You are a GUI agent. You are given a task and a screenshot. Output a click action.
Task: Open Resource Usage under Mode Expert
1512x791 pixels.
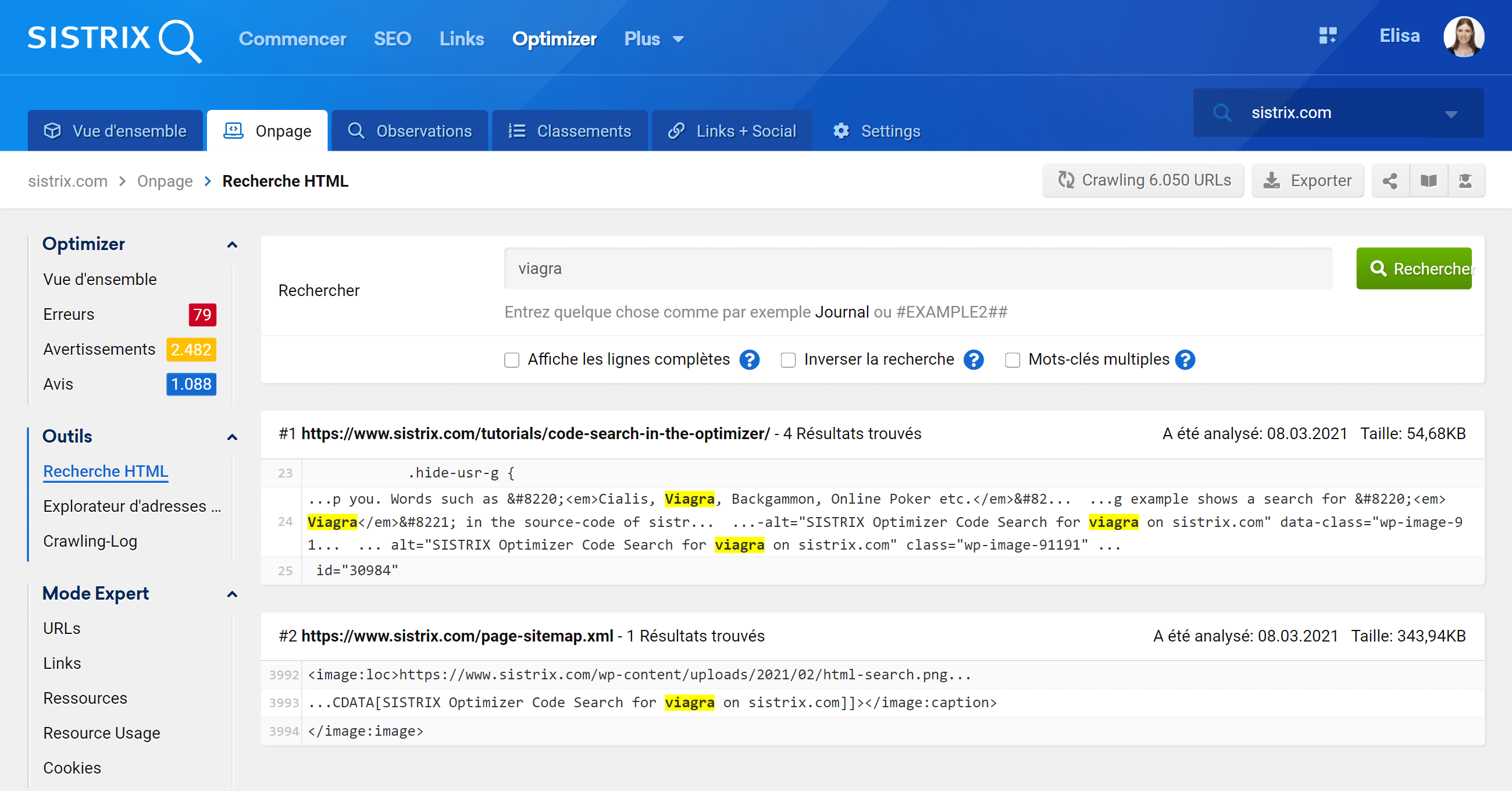pyautogui.click(x=102, y=733)
